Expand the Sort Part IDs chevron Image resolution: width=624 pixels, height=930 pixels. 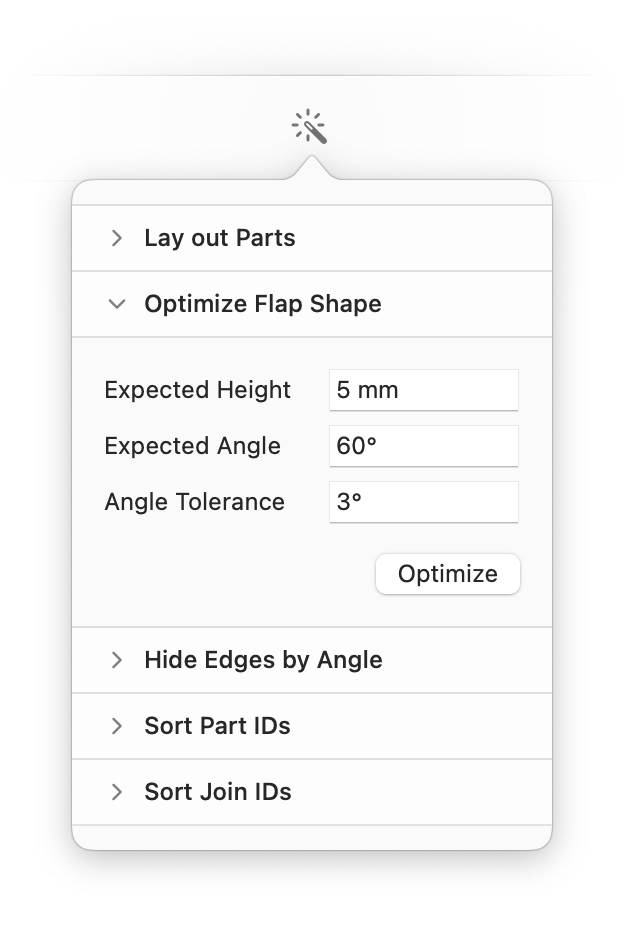pyautogui.click(x=117, y=726)
